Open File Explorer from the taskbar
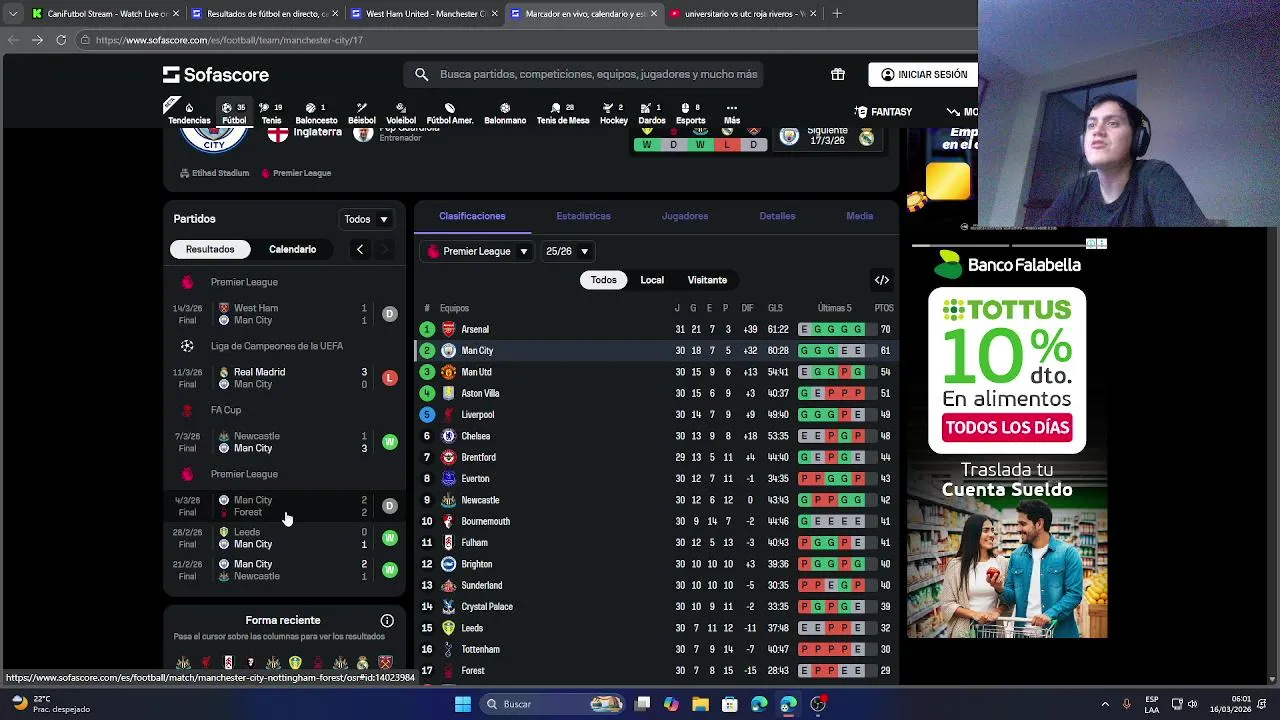The height and width of the screenshot is (720, 1280). (x=700, y=704)
